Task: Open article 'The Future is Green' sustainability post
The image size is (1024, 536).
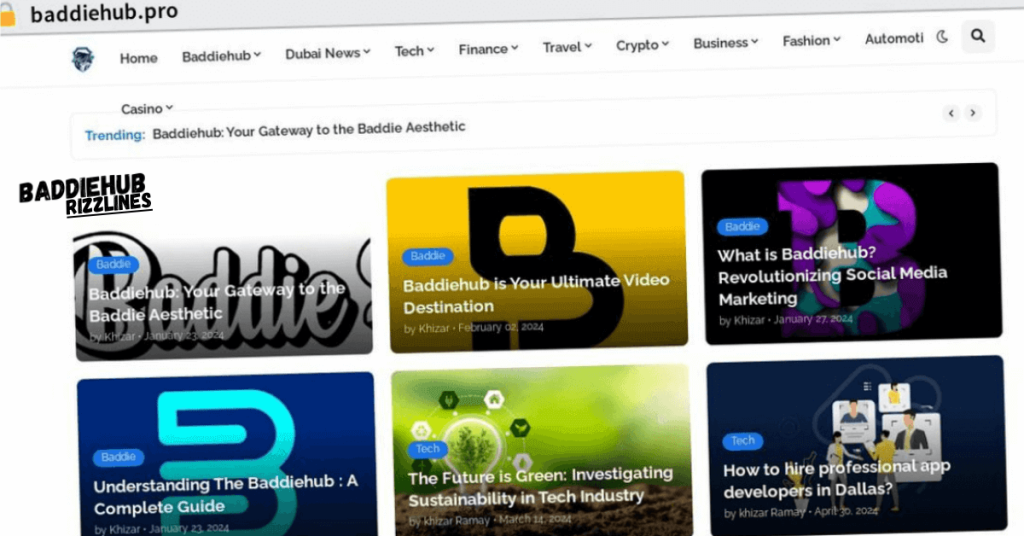Action: tap(540, 486)
